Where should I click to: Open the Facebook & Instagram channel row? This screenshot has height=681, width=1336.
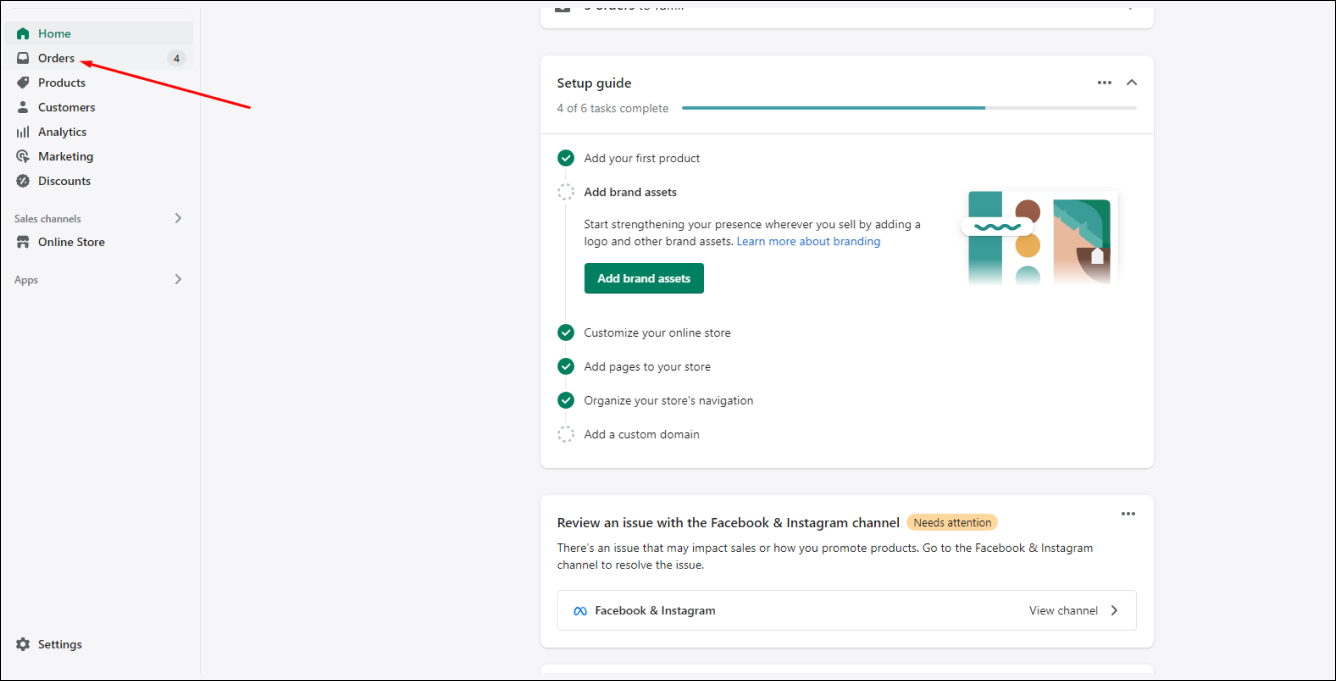[x=846, y=611]
